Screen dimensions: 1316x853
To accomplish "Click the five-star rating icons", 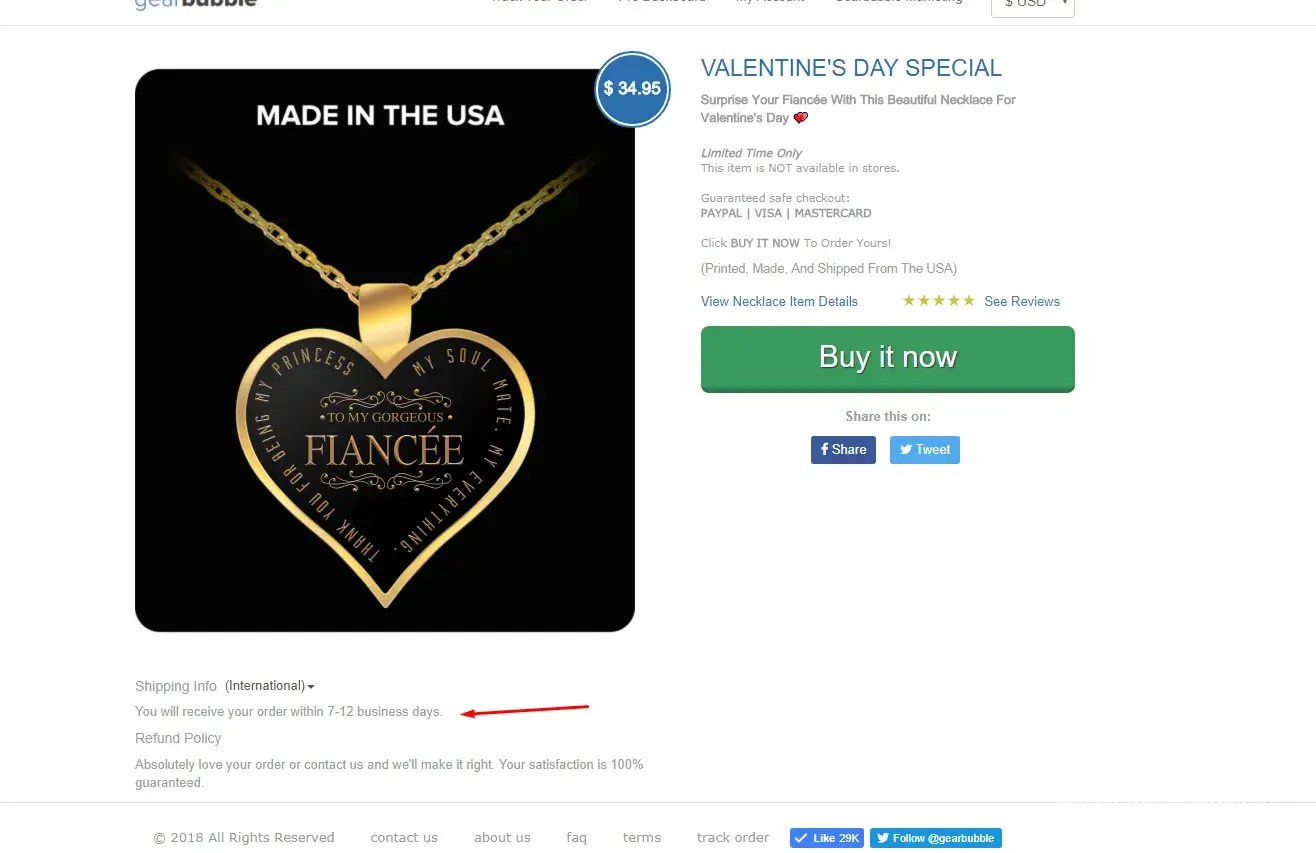I will (x=938, y=301).
